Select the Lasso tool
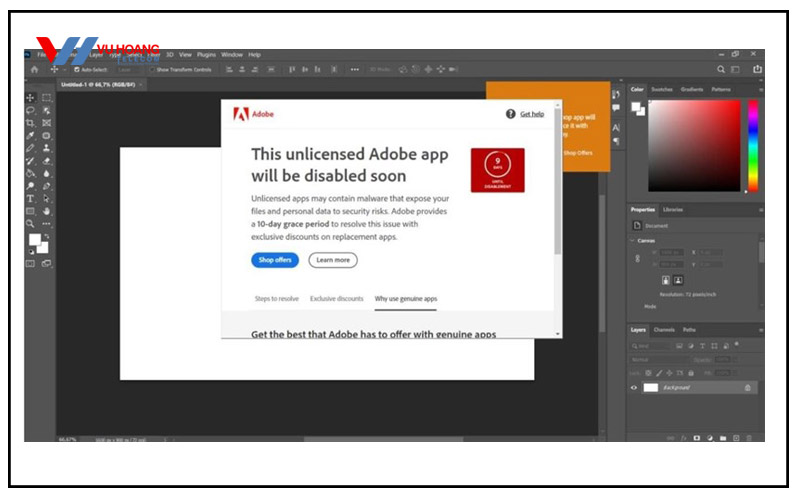 click(x=30, y=110)
